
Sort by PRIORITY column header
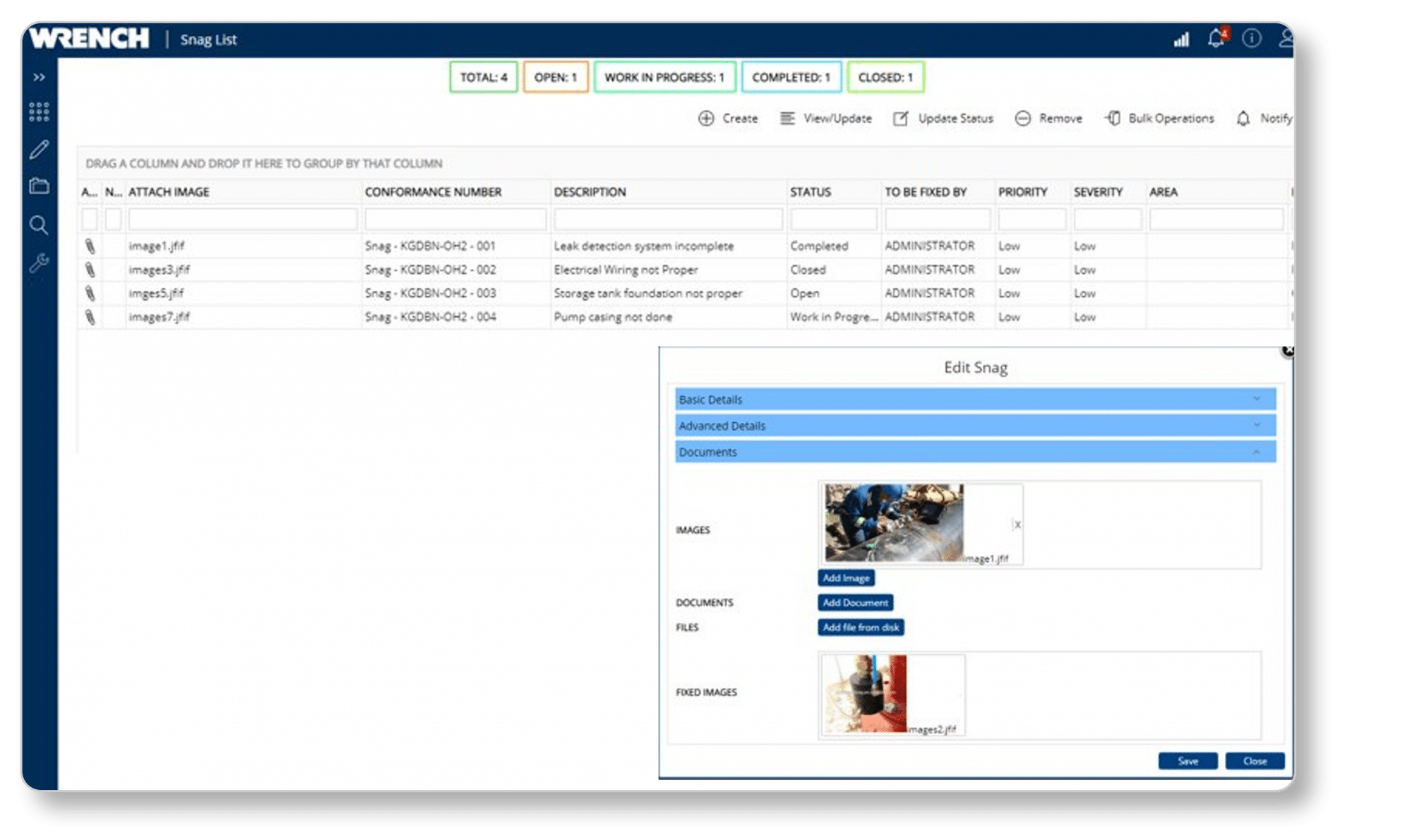[1022, 192]
